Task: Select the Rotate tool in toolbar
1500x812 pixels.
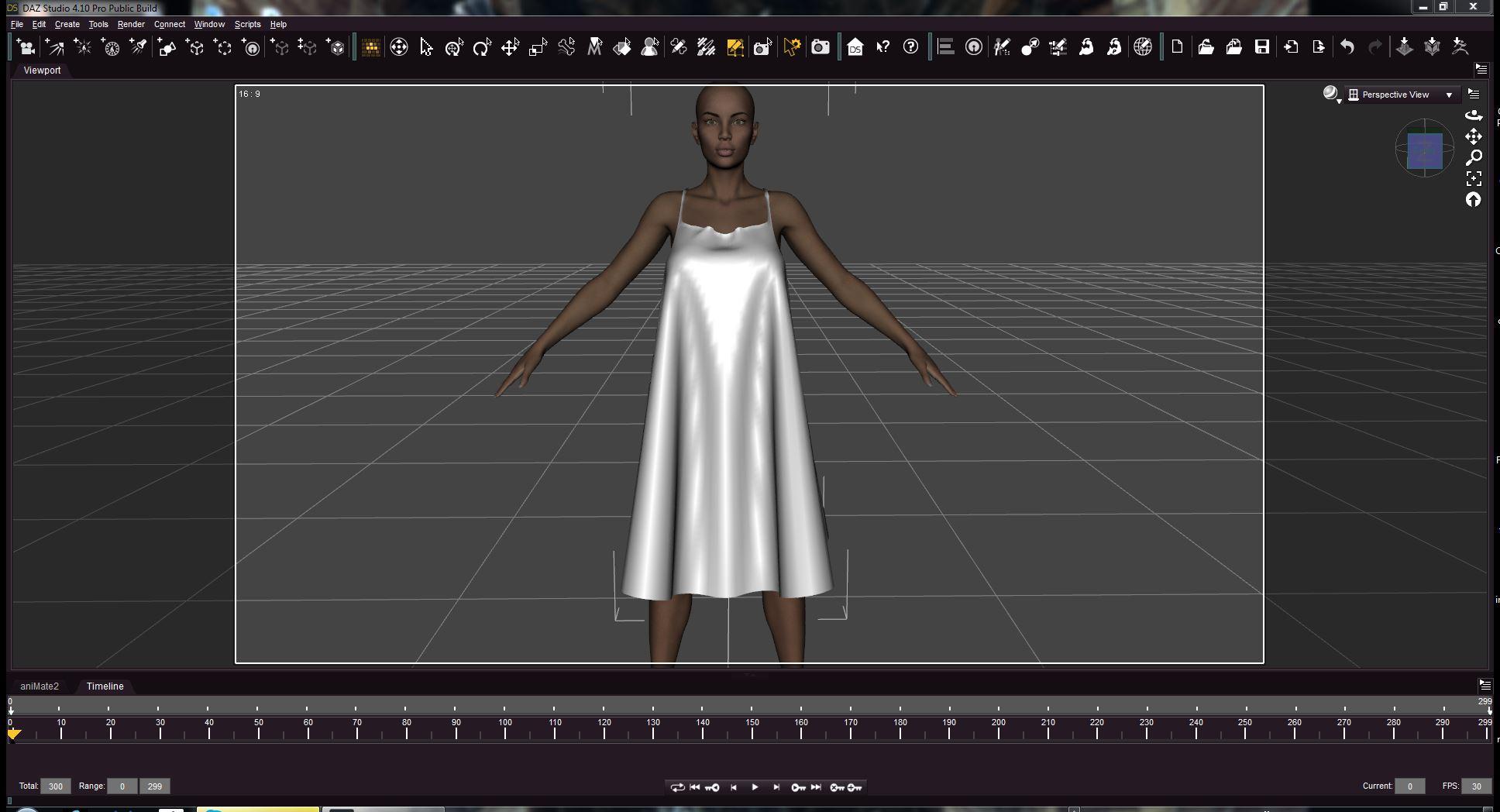Action: pos(482,47)
